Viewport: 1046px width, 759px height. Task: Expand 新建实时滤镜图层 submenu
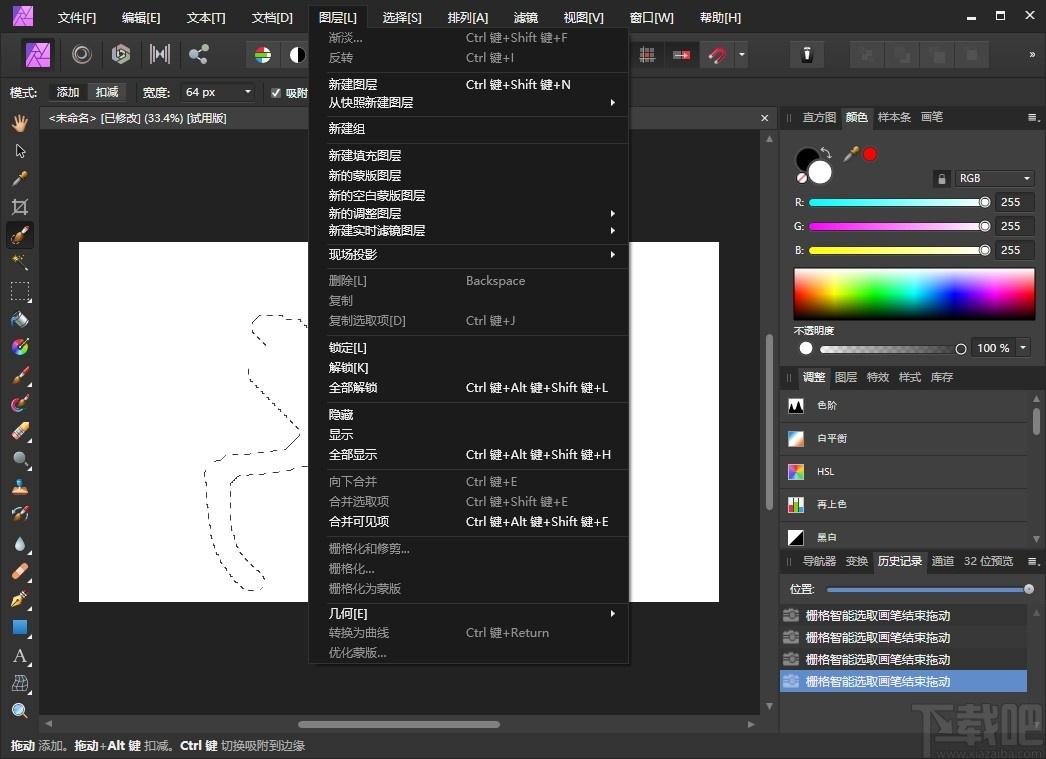[469, 231]
